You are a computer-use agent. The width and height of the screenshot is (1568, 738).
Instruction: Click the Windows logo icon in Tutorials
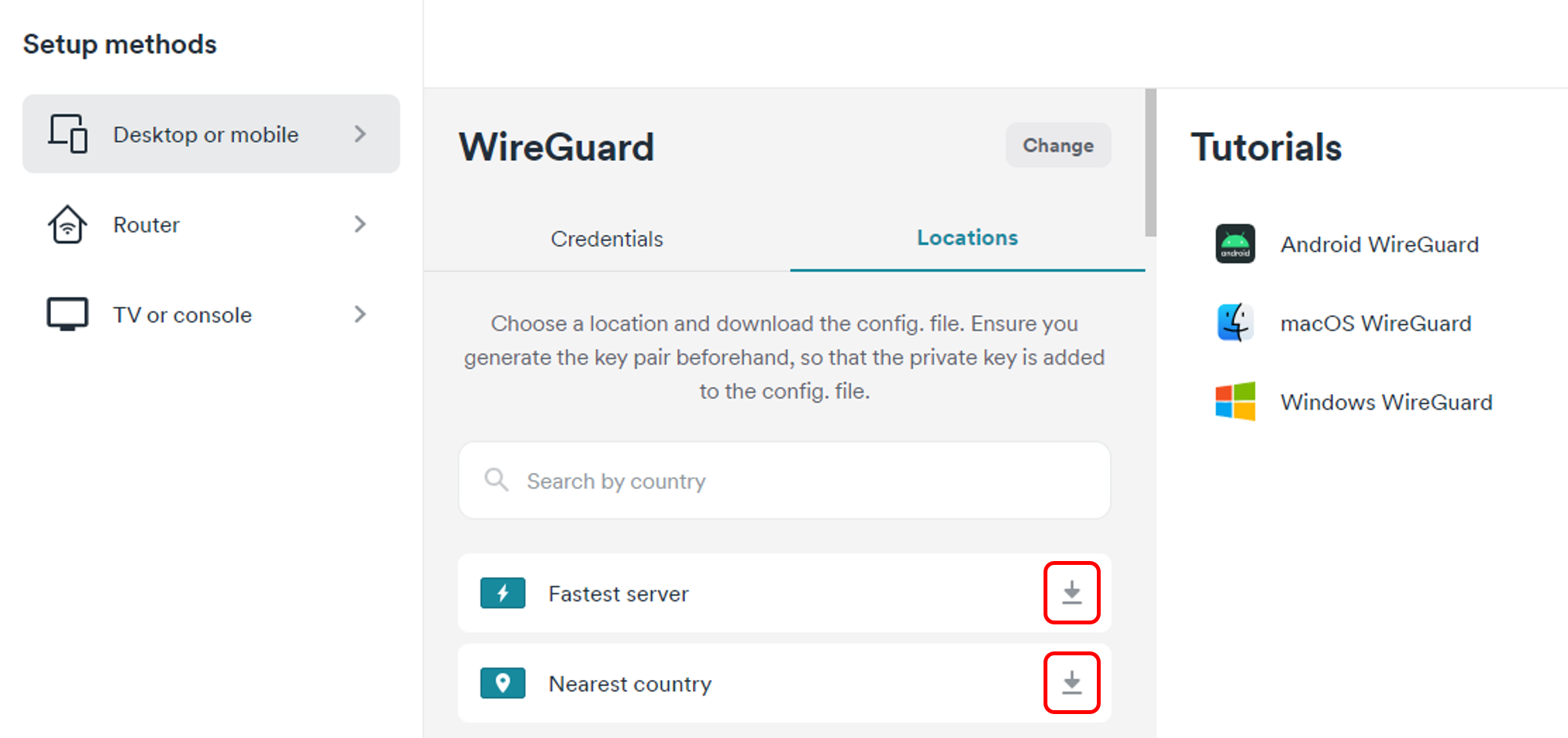click(x=1235, y=401)
